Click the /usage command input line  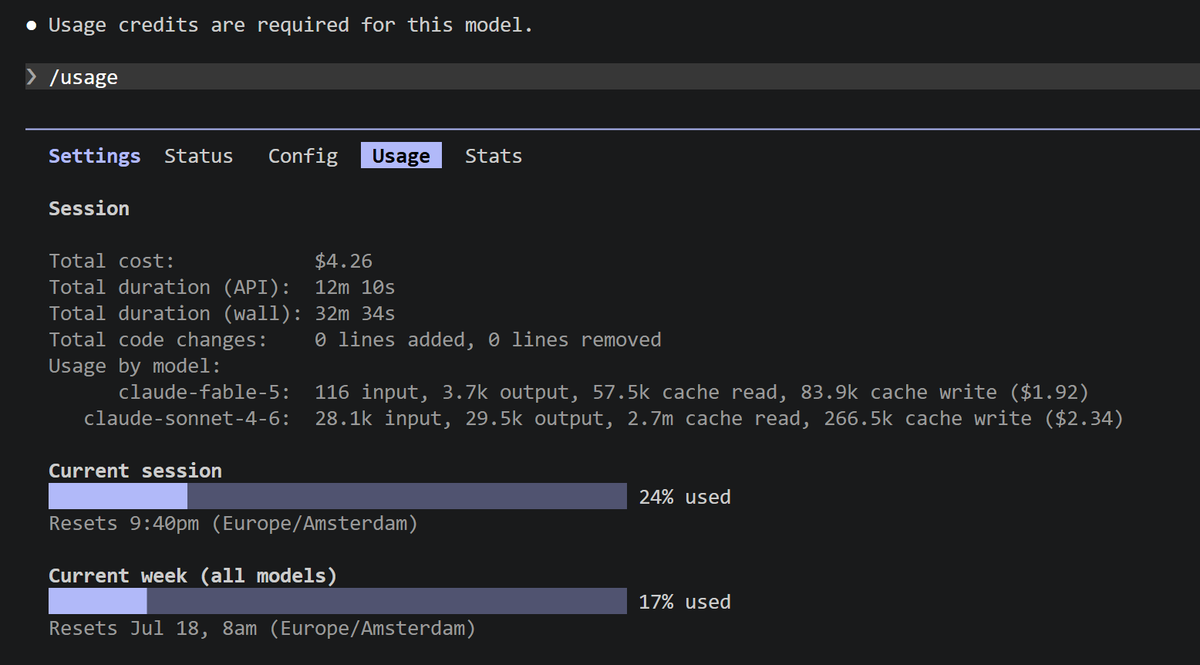point(612,77)
